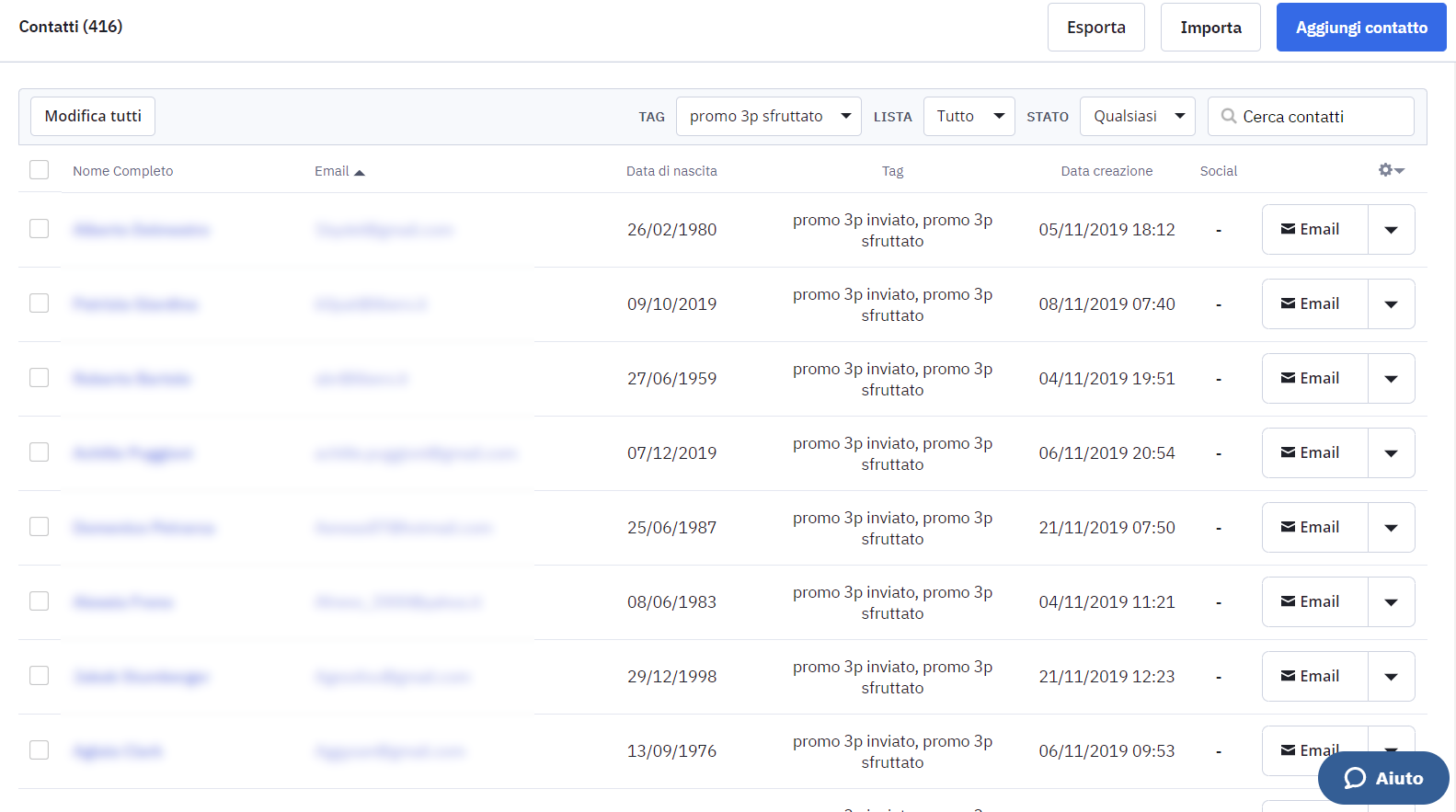Sort by Data di nascita column header
The height and width of the screenshot is (812, 1456).
click(x=671, y=171)
